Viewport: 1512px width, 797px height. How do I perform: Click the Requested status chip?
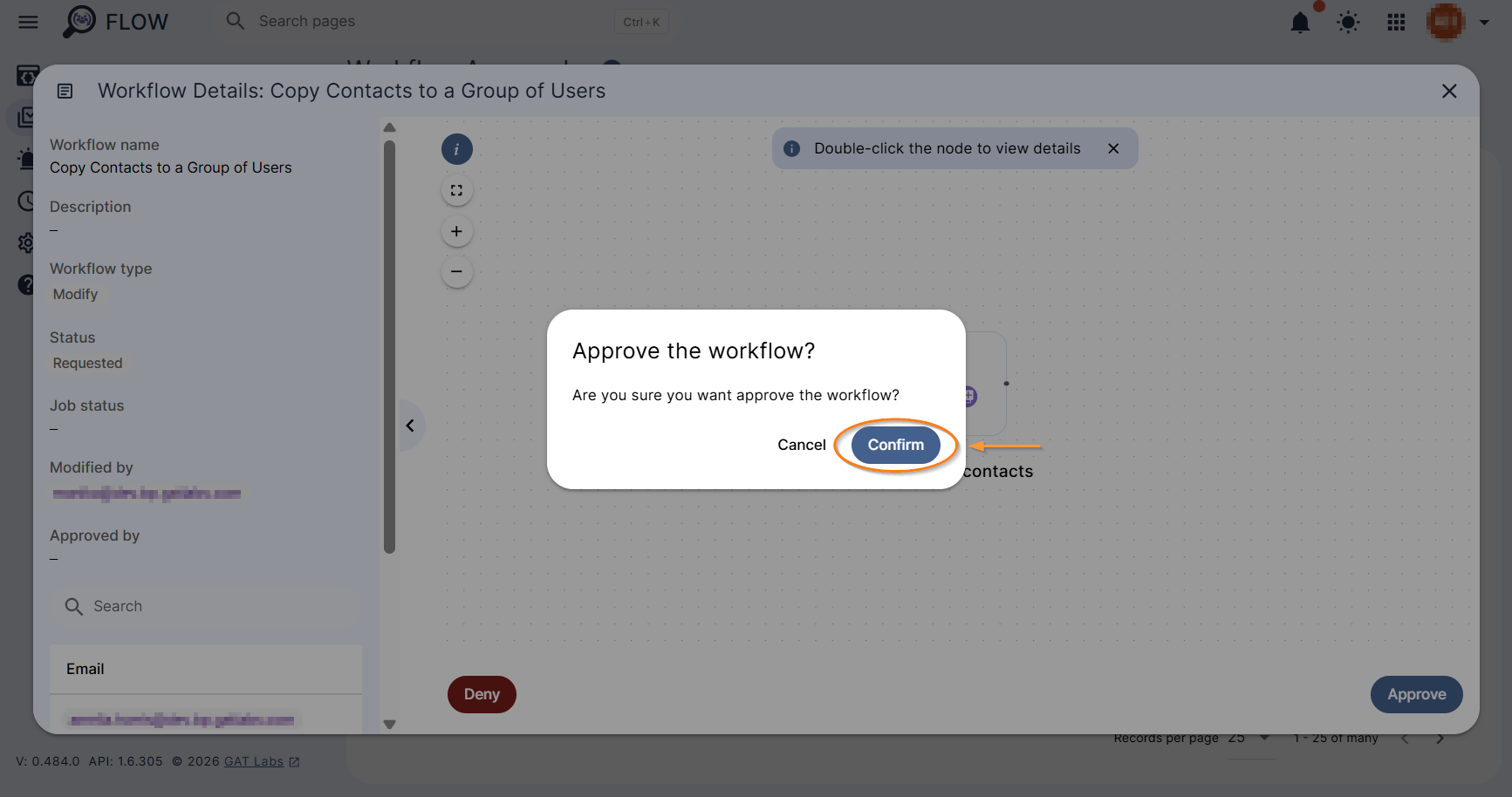coord(87,364)
